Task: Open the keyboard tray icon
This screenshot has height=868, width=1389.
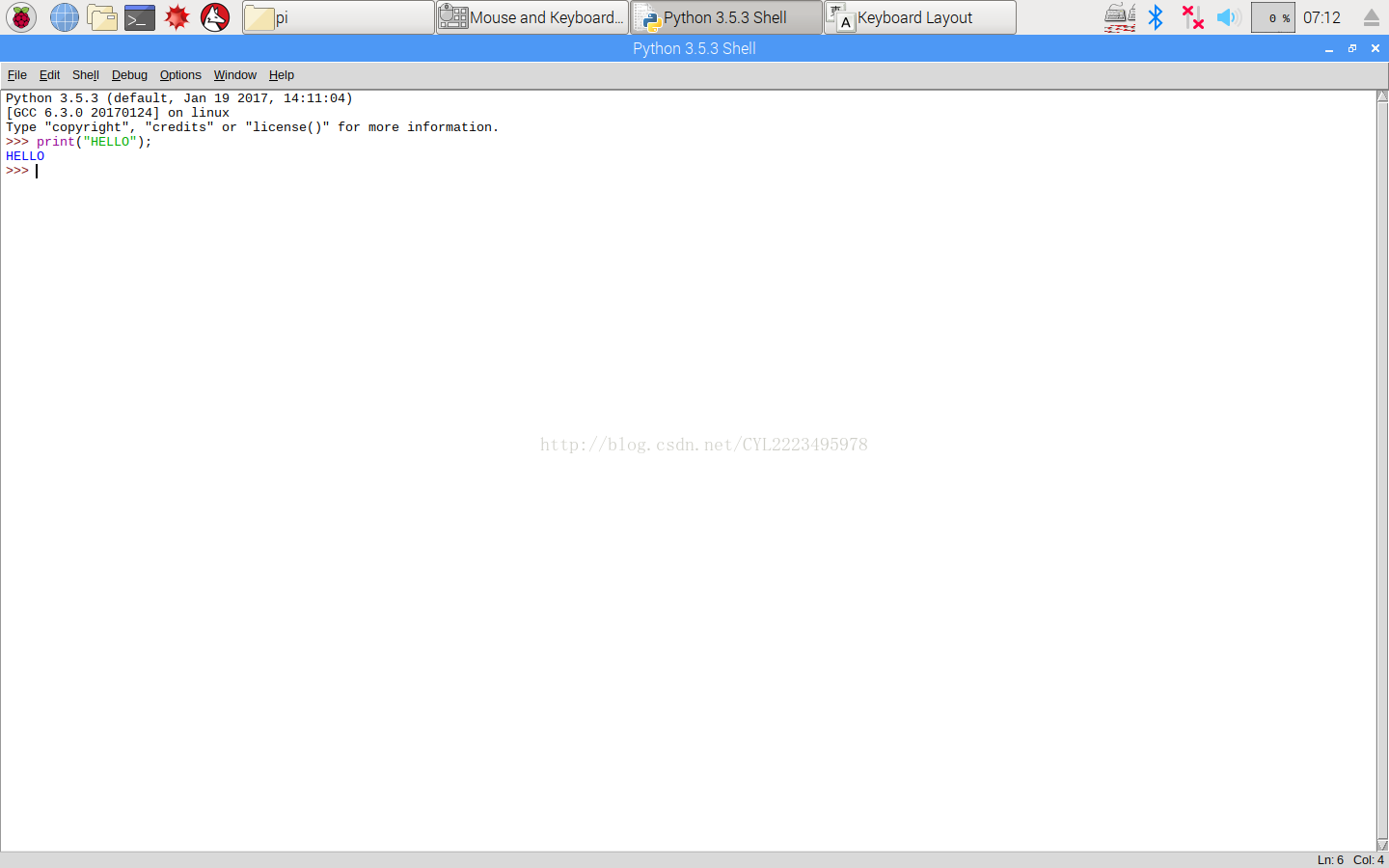Action: [x=1120, y=17]
